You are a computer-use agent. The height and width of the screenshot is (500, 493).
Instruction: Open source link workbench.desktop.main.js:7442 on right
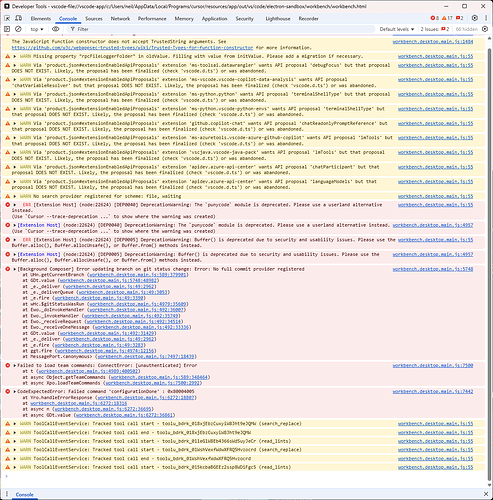click(433, 391)
